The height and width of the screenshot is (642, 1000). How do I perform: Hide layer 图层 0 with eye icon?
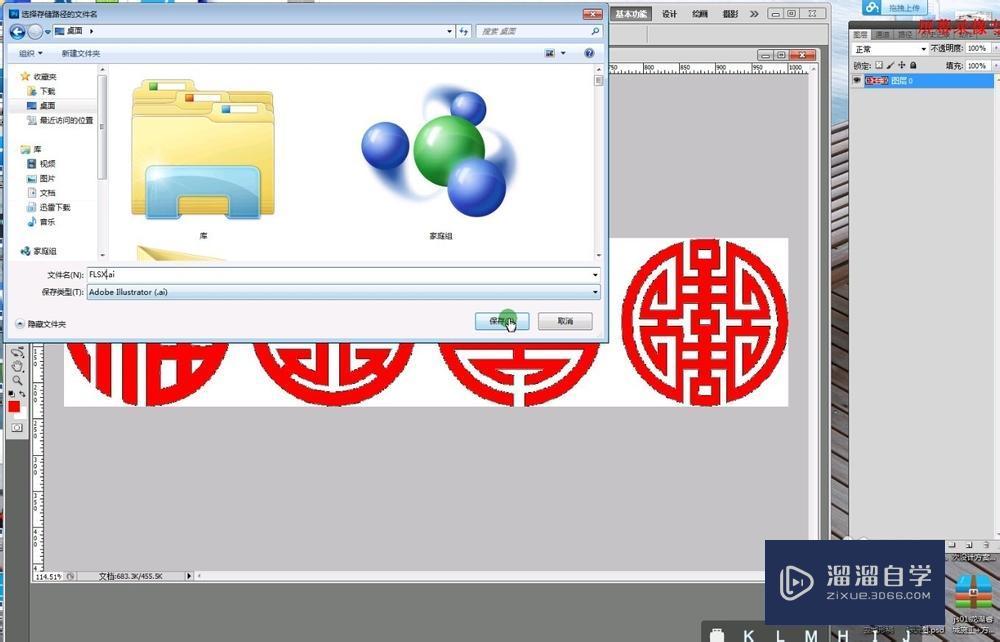(x=857, y=81)
